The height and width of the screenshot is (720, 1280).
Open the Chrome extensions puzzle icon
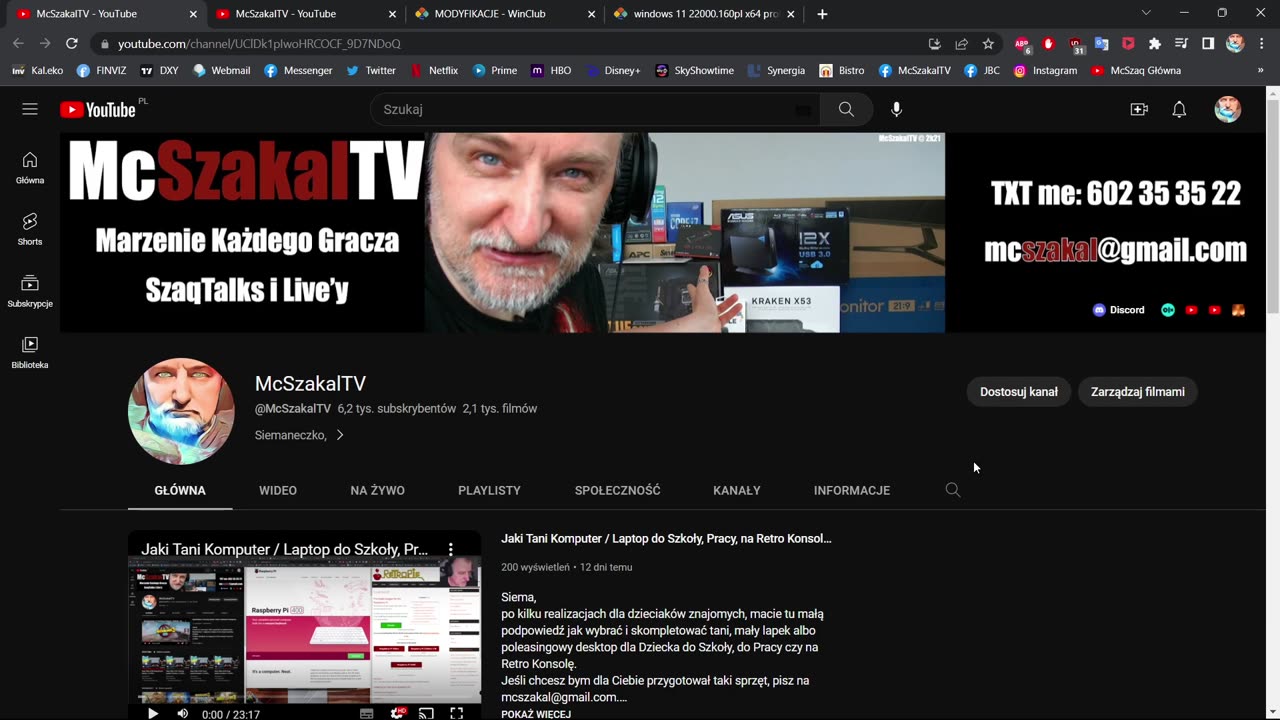click(x=1154, y=43)
